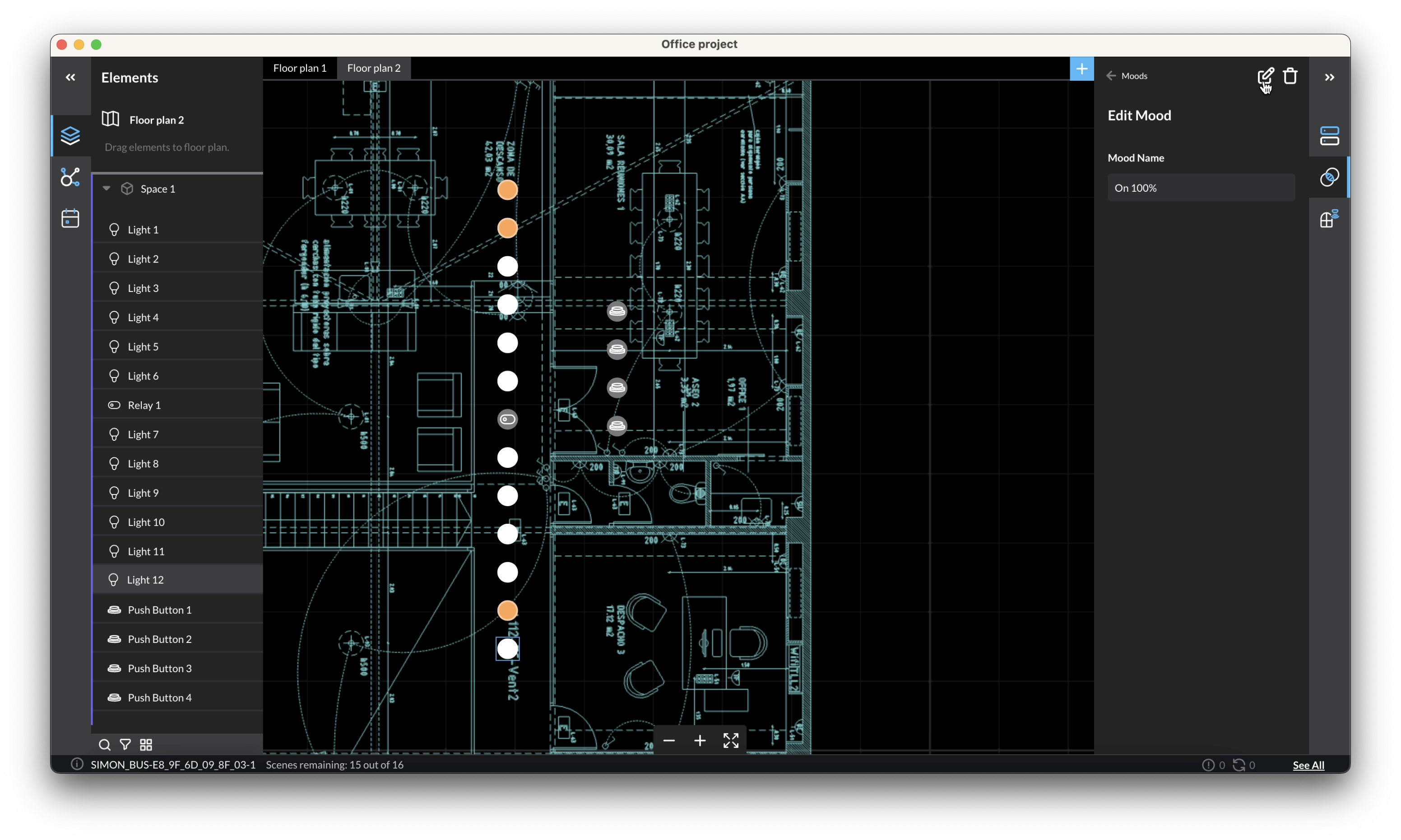The width and height of the screenshot is (1401, 840).
Task: Select Relay 1 in elements list
Action: pos(178,405)
